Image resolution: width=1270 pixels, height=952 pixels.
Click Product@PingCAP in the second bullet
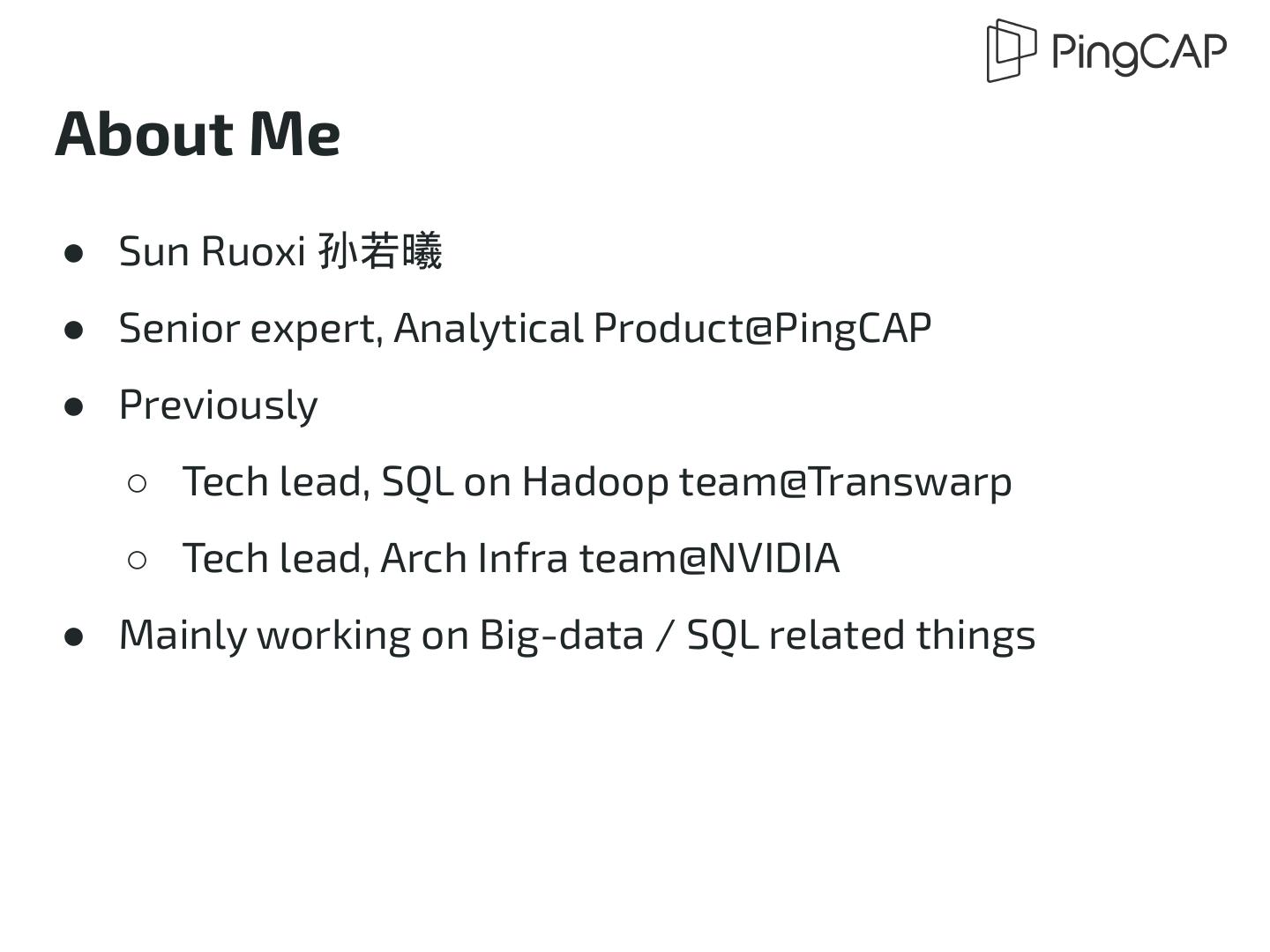[762, 328]
